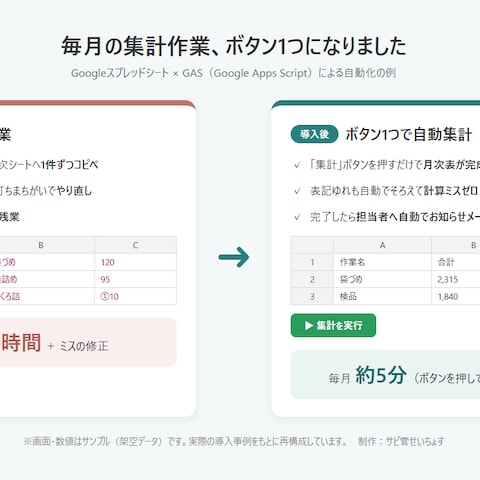The image size is (480, 480).
Task: Select column A header in the right table
Action: pyautogui.click(x=382, y=245)
